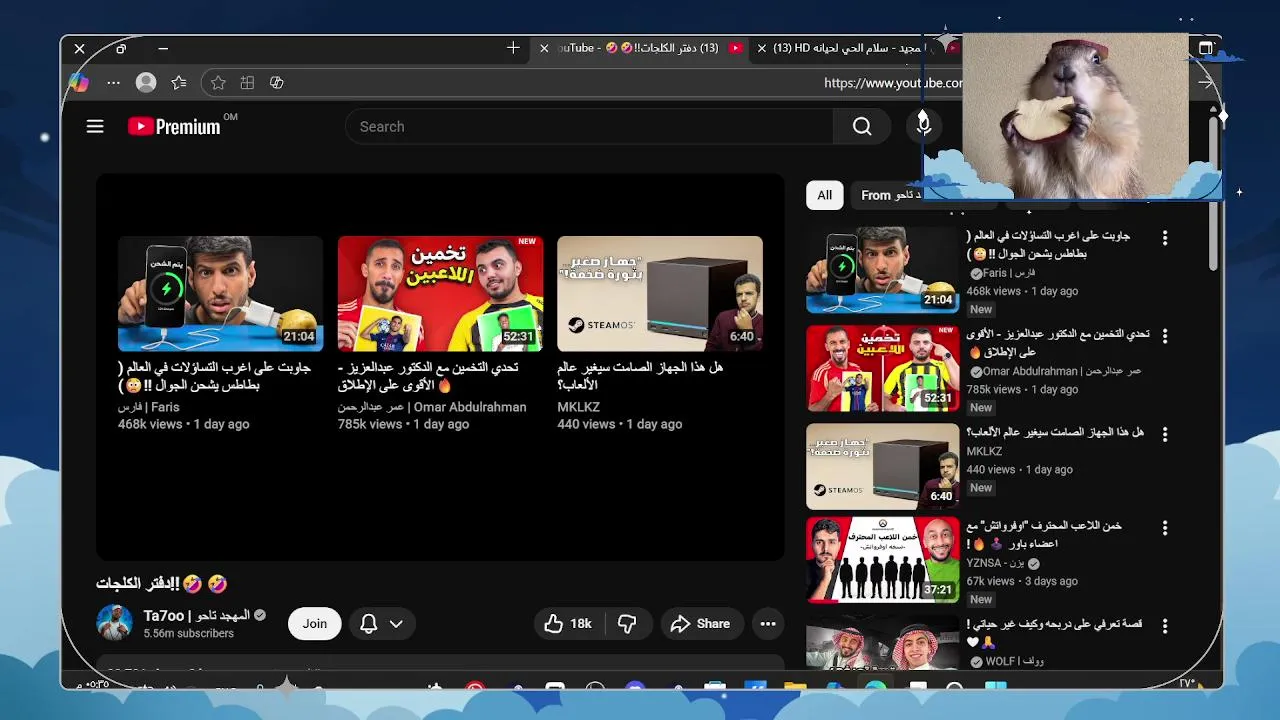Click the address bar icon beside Collections
This screenshot has height=720, width=1280.
coord(277,83)
